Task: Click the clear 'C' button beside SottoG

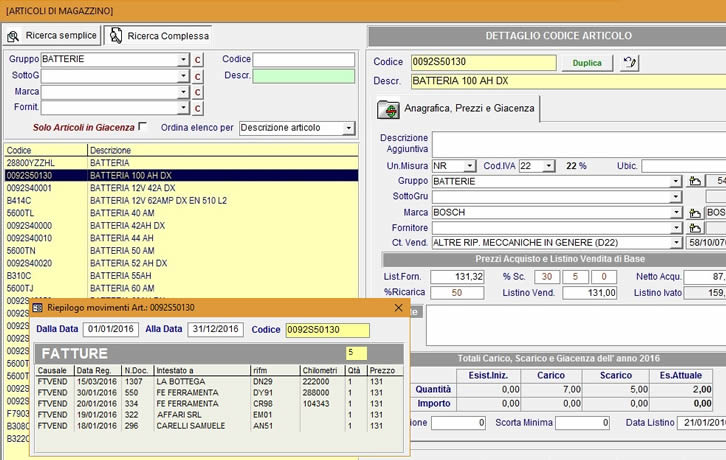Action: [198, 76]
